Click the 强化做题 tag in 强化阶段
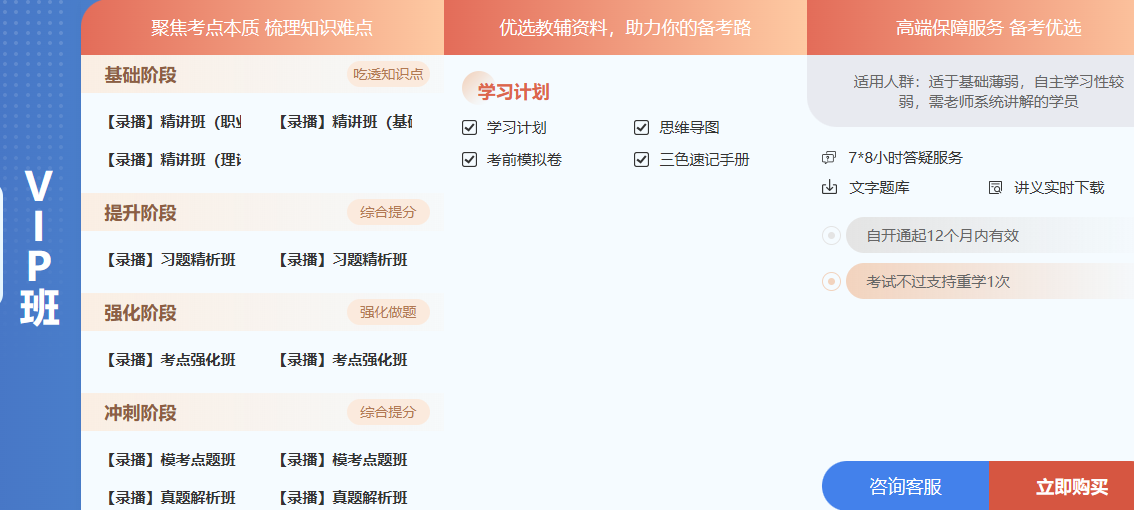This screenshot has width=1134, height=510. coord(388,313)
